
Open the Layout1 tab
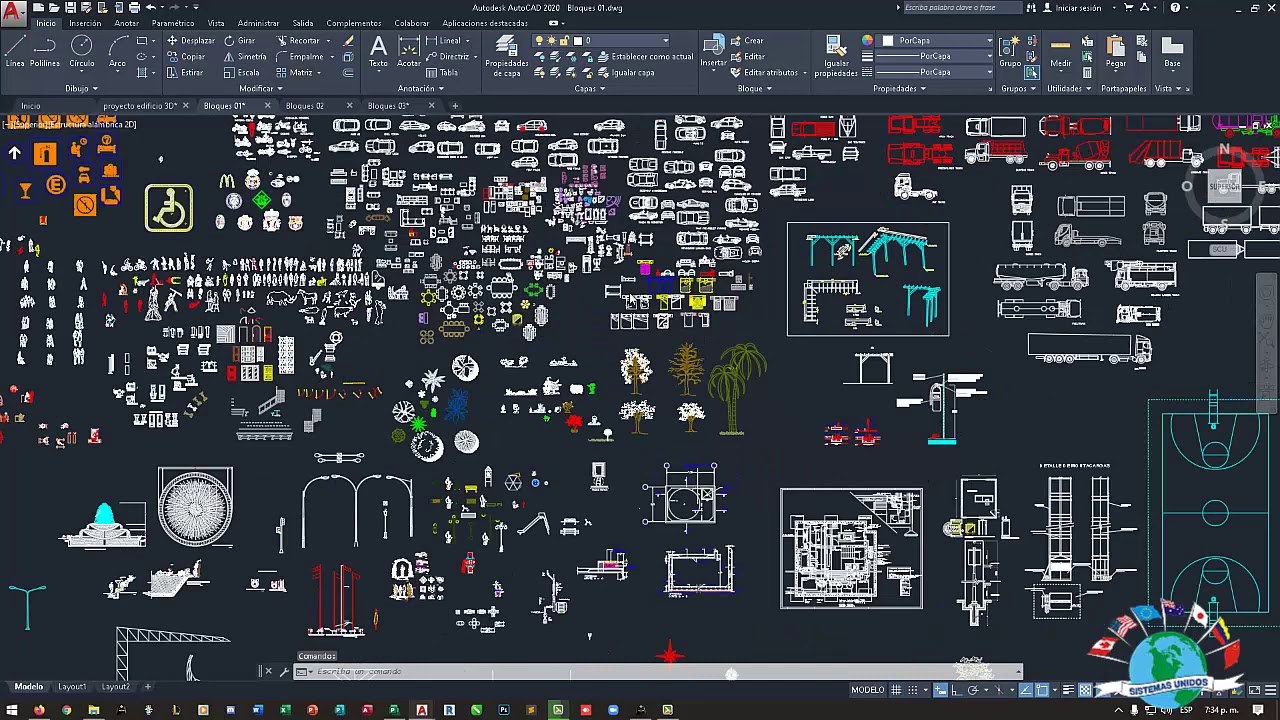[72, 687]
